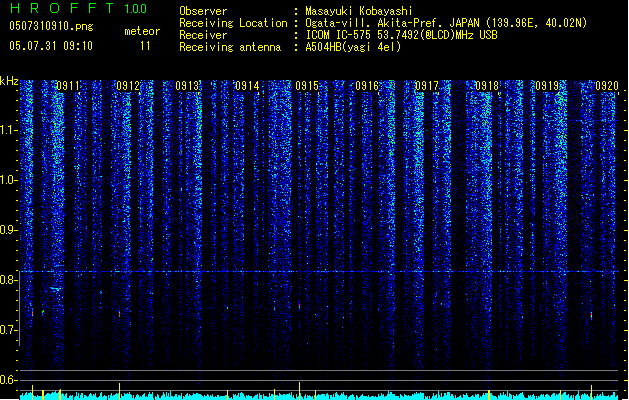Click the 0918 time marker

click(487, 85)
